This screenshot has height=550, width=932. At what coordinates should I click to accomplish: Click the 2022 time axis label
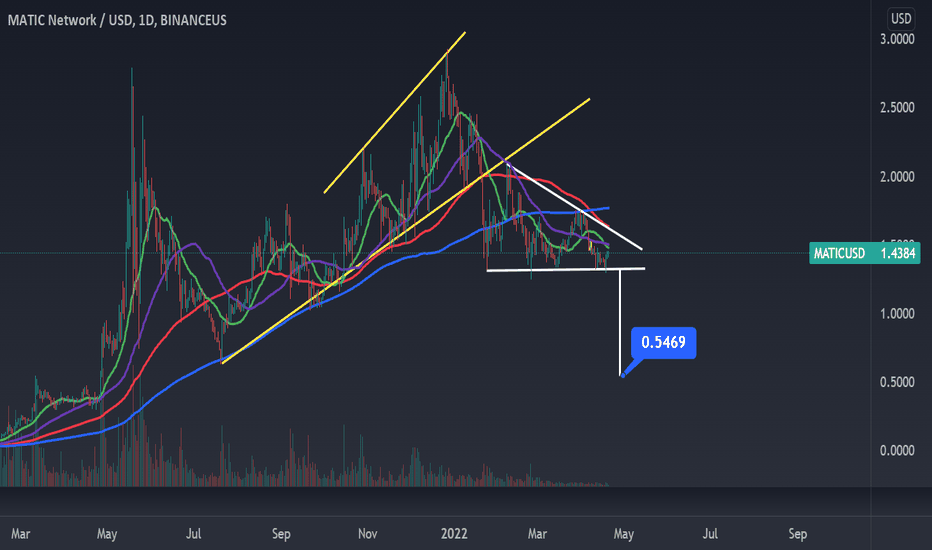454,534
